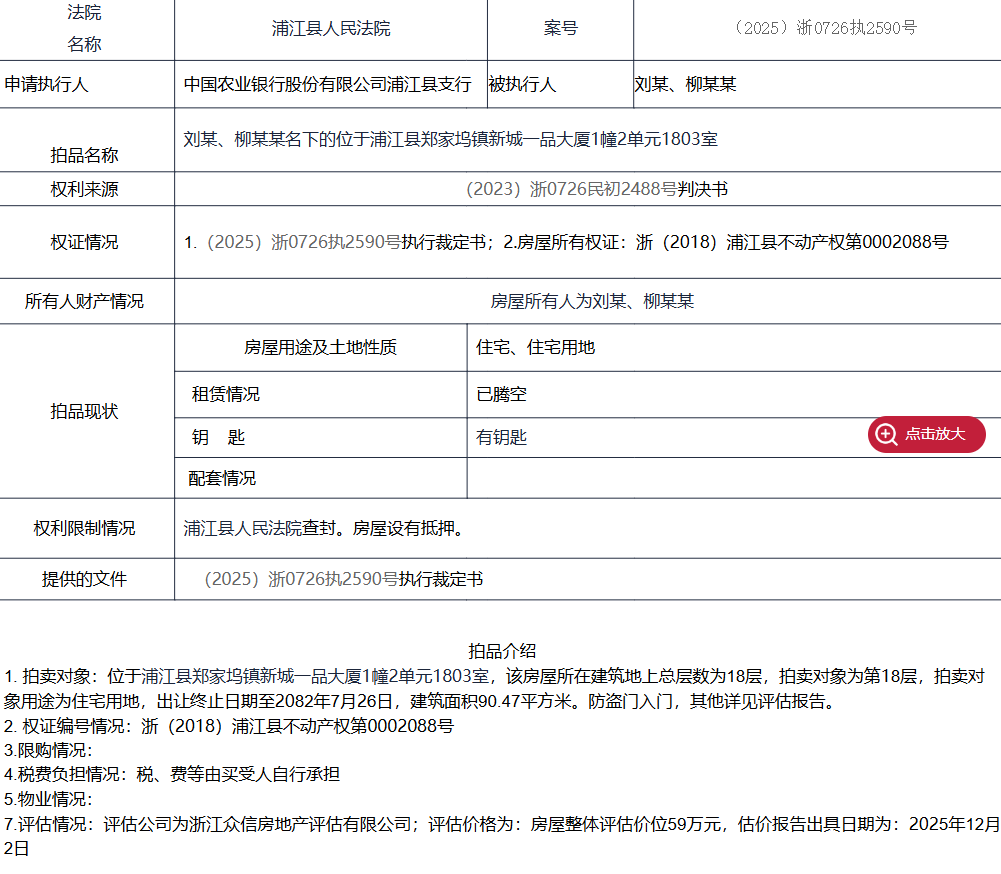Open the (2023)浙0726民初2488号 judgment reference
1001x874 pixels.
coord(570,188)
